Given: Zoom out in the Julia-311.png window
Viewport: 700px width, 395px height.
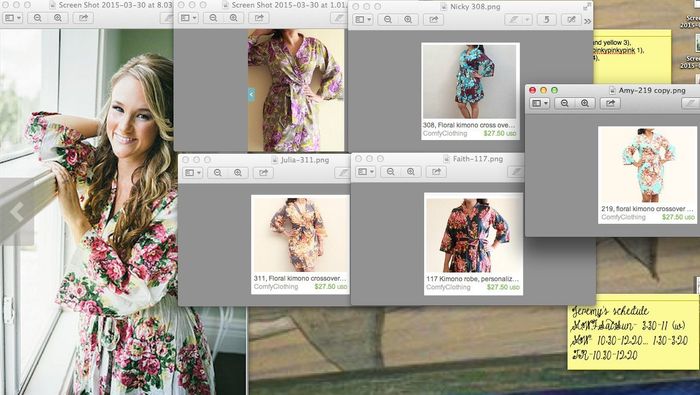Looking at the screenshot, I should (x=217, y=172).
